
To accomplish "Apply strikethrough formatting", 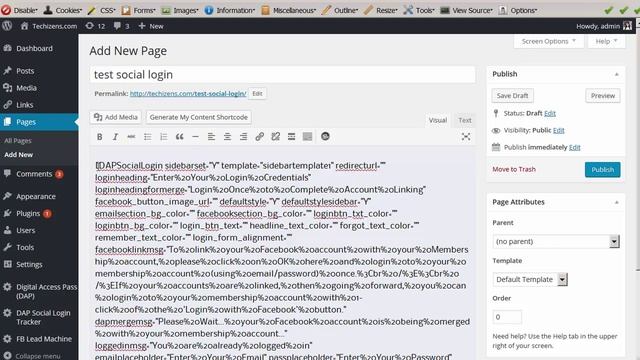I will (x=131, y=137).
